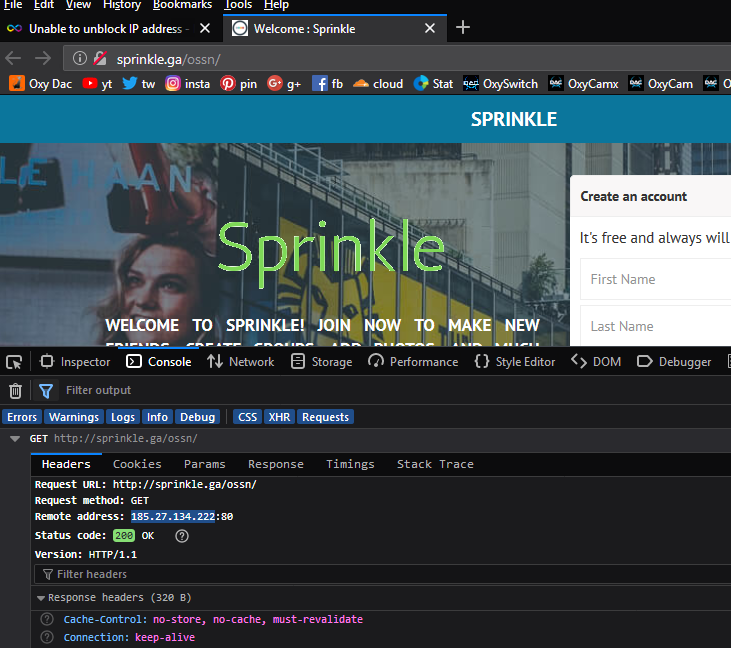
Task: Toggle the Warnings console filter
Action: pyautogui.click(x=74, y=417)
